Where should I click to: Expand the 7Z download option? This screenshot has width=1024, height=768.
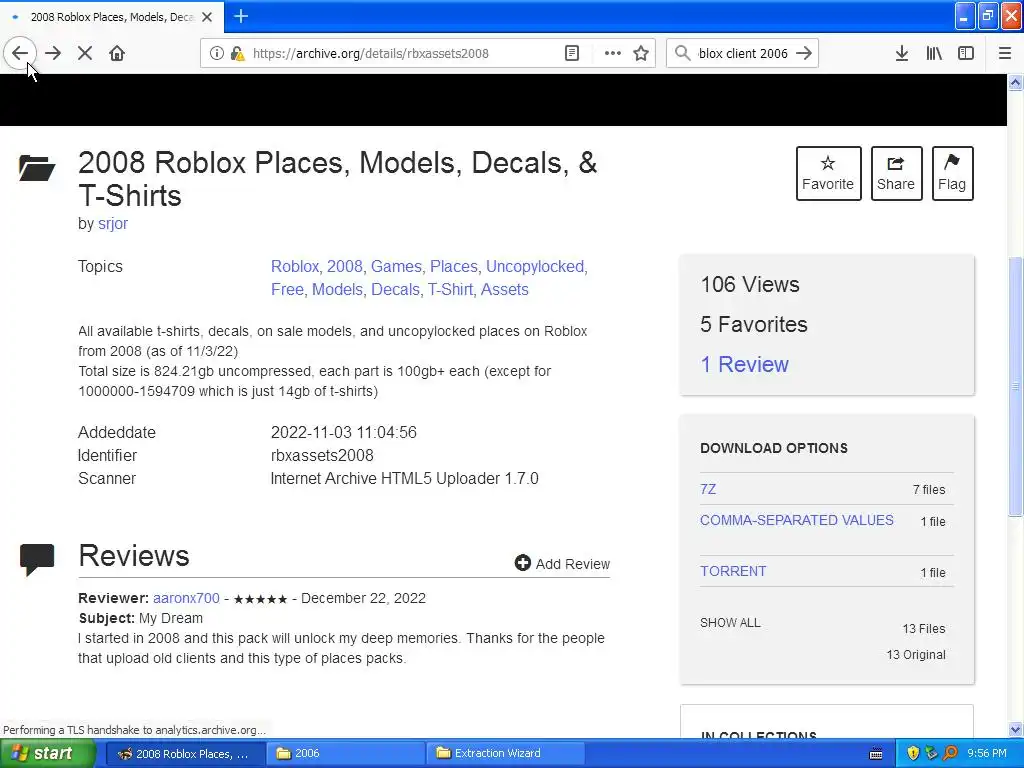coord(708,489)
